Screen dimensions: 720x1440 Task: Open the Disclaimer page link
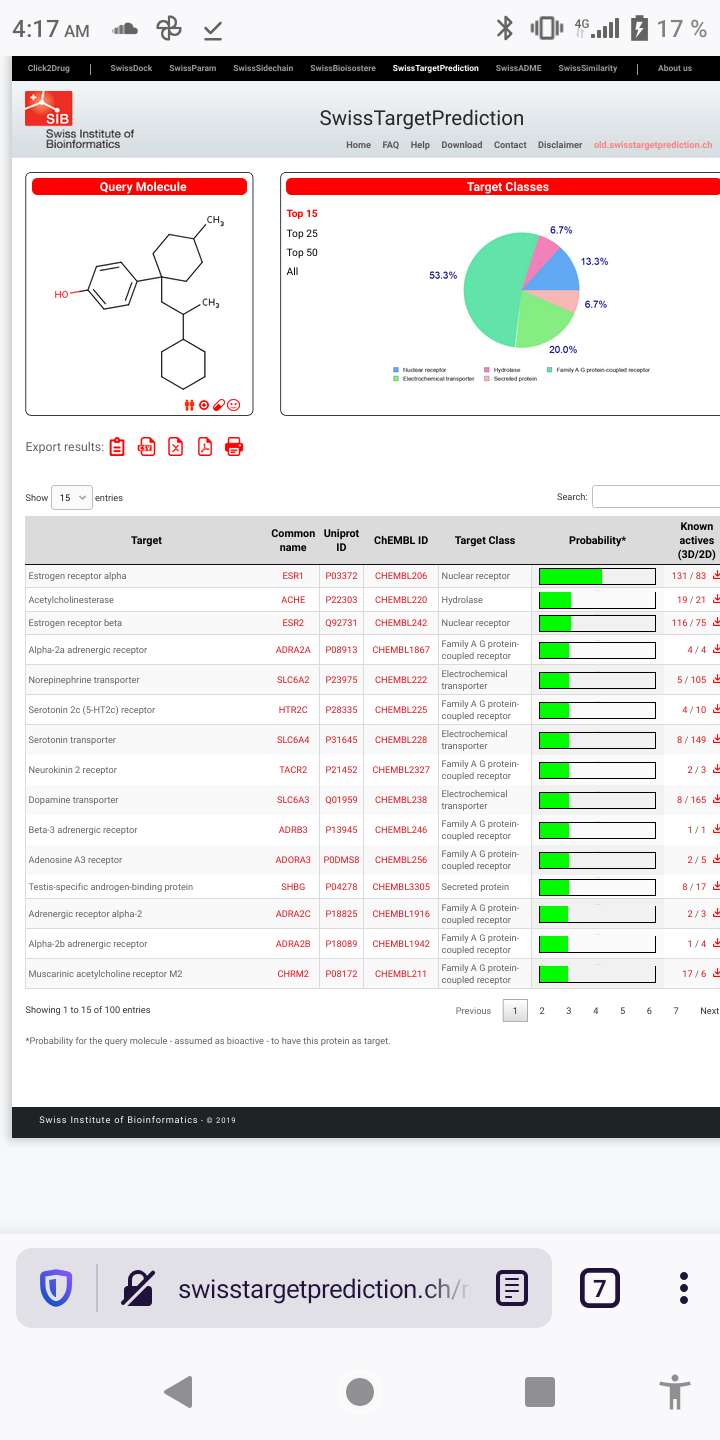pyautogui.click(x=560, y=145)
